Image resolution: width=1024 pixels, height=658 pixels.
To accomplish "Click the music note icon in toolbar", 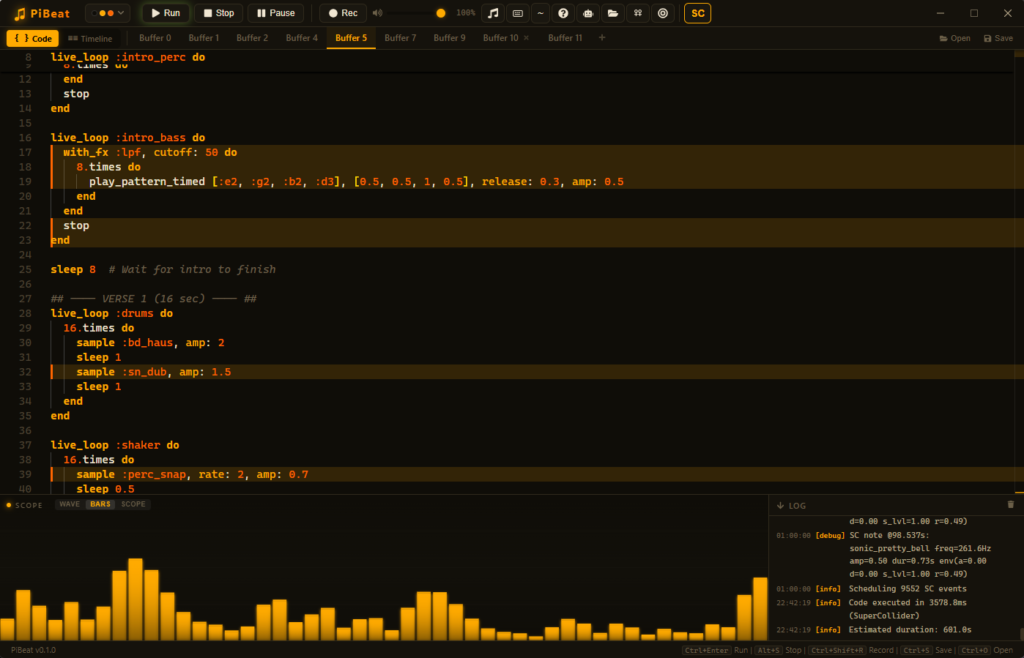I will [x=492, y=13].
